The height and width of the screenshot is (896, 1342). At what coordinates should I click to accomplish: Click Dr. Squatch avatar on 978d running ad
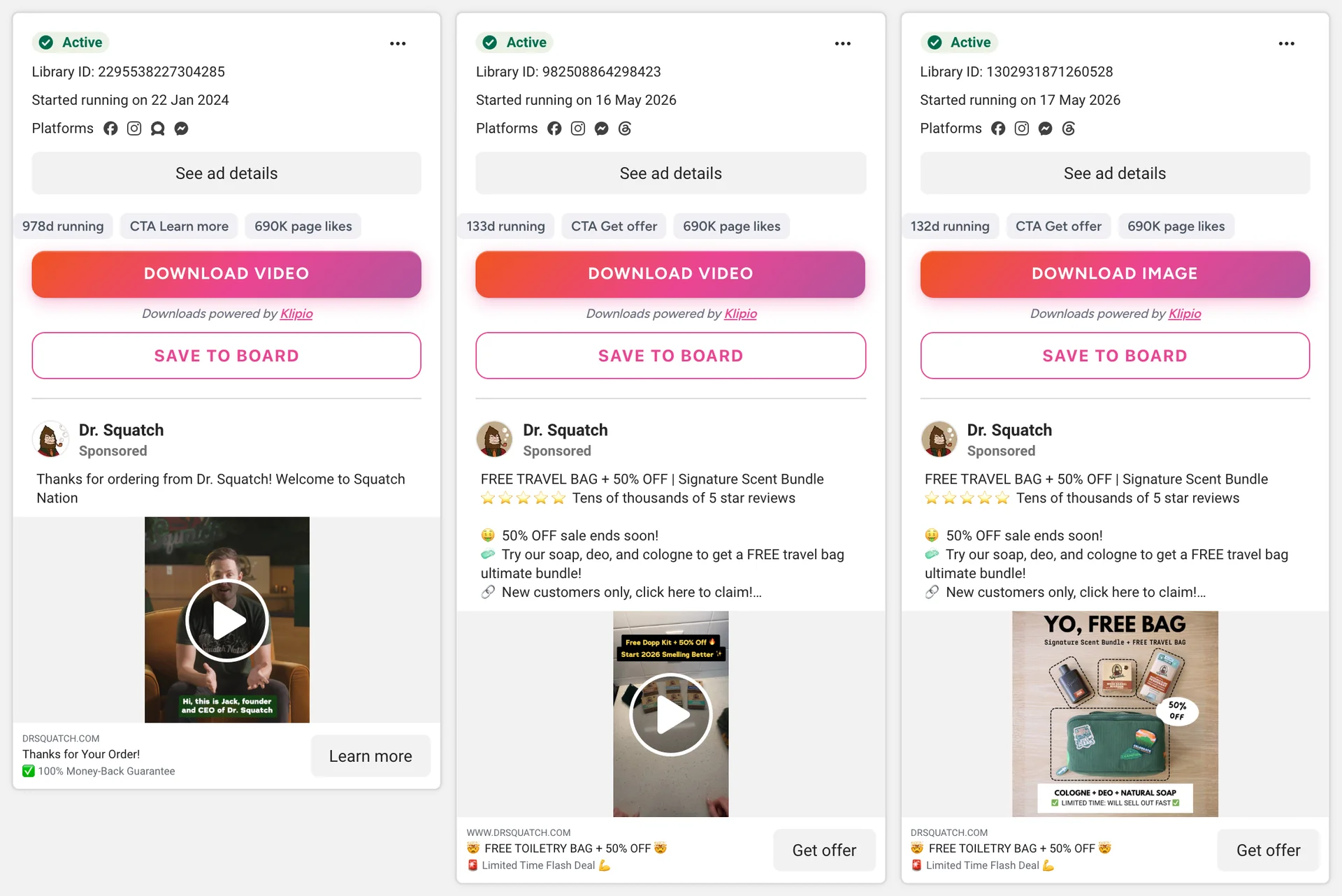(x=50, y=439)
